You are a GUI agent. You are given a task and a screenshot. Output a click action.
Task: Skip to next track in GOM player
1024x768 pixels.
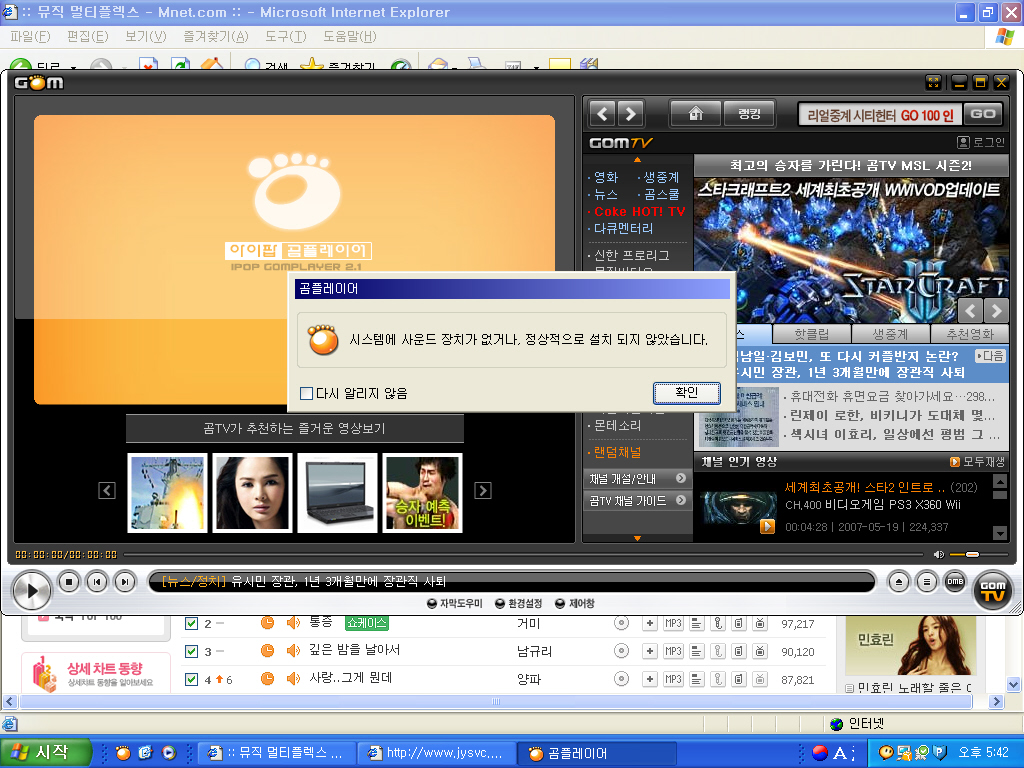pos(125,581)
